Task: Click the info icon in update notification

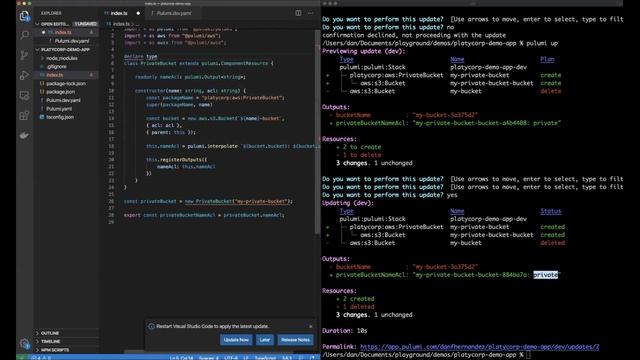Action: [151, 327]
